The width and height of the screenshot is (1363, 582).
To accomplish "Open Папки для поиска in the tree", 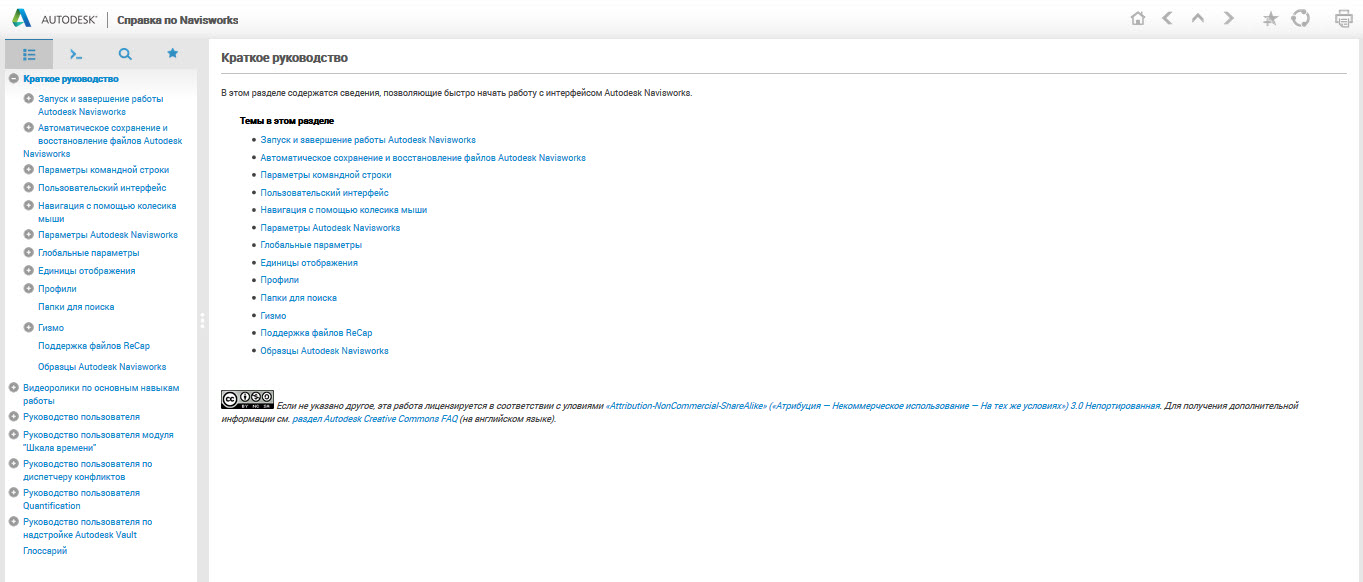I will pos(76,307).
